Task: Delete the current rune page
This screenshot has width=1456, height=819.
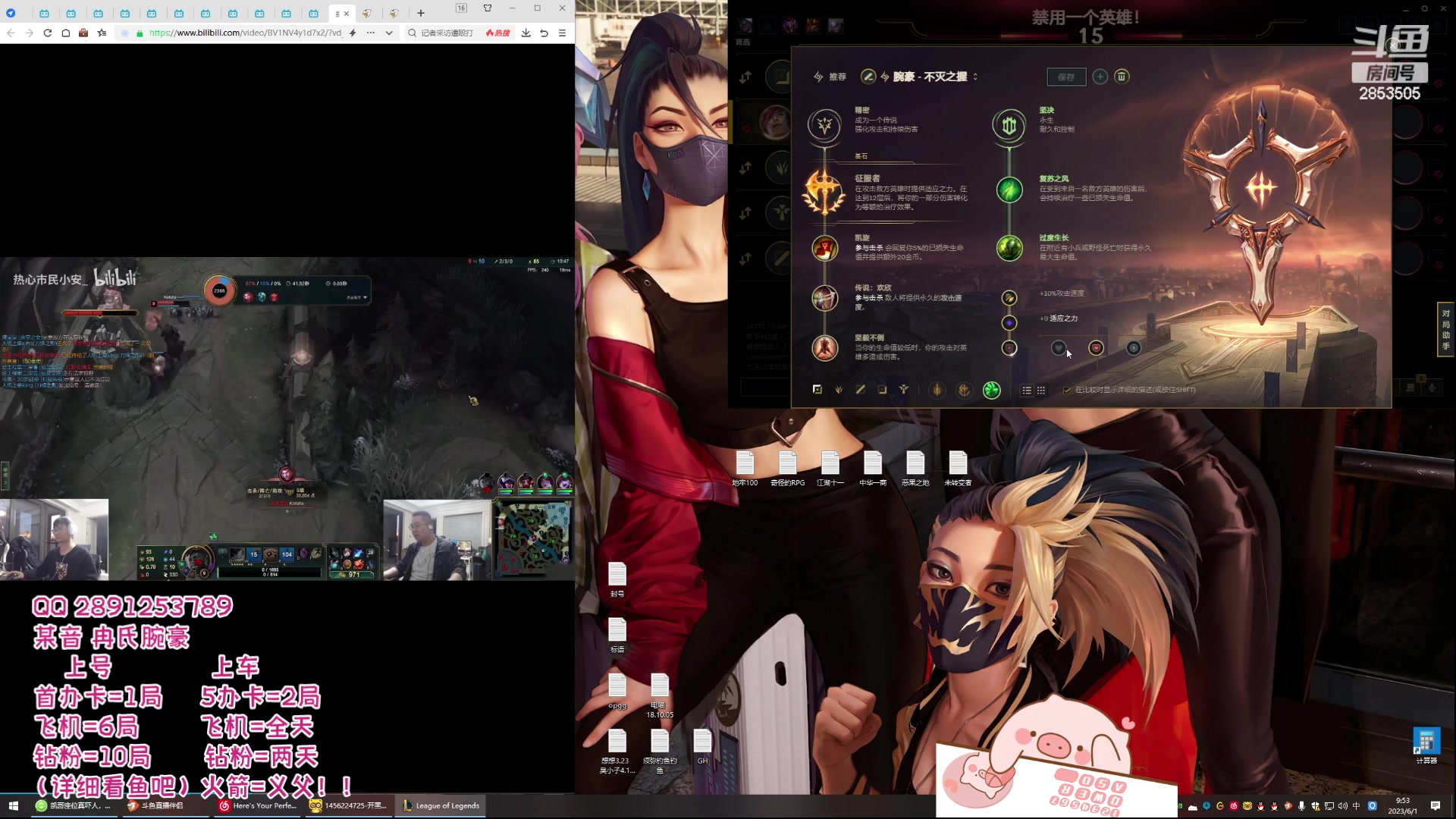Action: [1122, 77]
